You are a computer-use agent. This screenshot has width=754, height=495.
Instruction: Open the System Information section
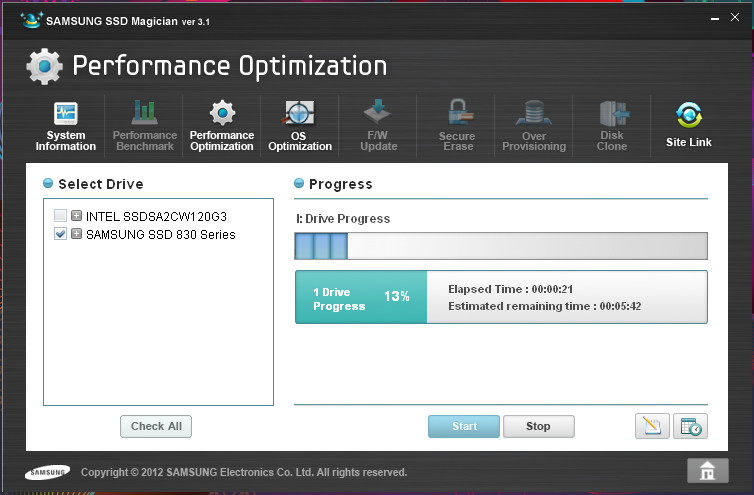66,125
